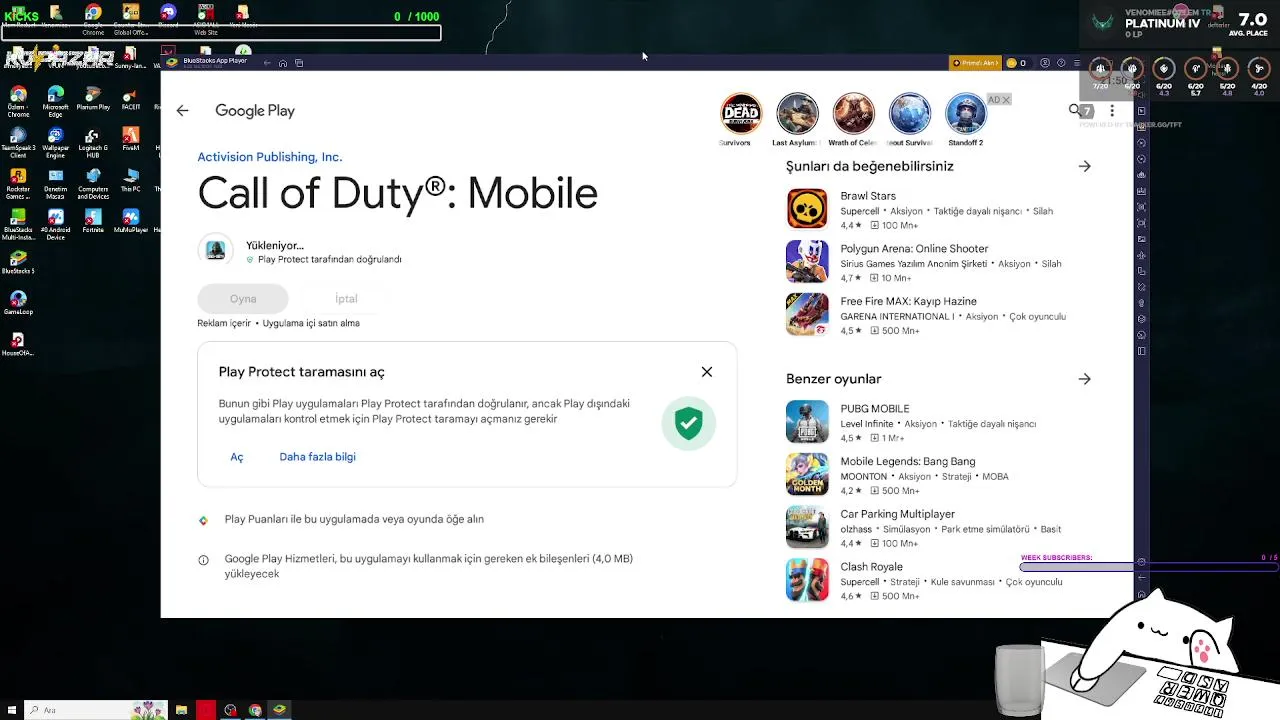Open the FACEIT desktop shortcut
Screen dimensions: 1280x720
click(x=130, y=98)
